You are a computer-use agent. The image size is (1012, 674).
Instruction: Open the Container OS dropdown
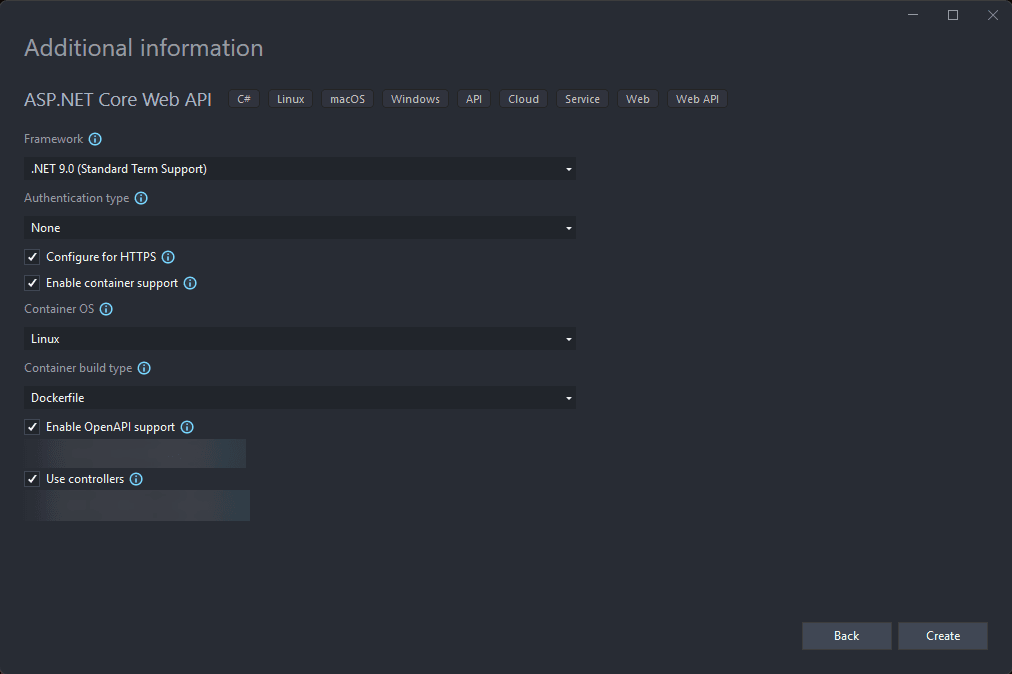(299, 339)
